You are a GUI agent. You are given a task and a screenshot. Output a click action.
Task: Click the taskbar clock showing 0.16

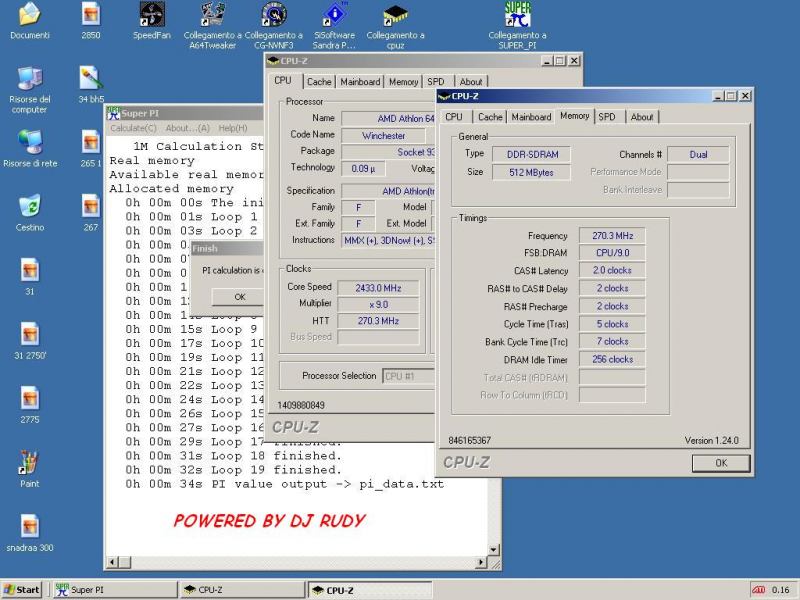781,590
